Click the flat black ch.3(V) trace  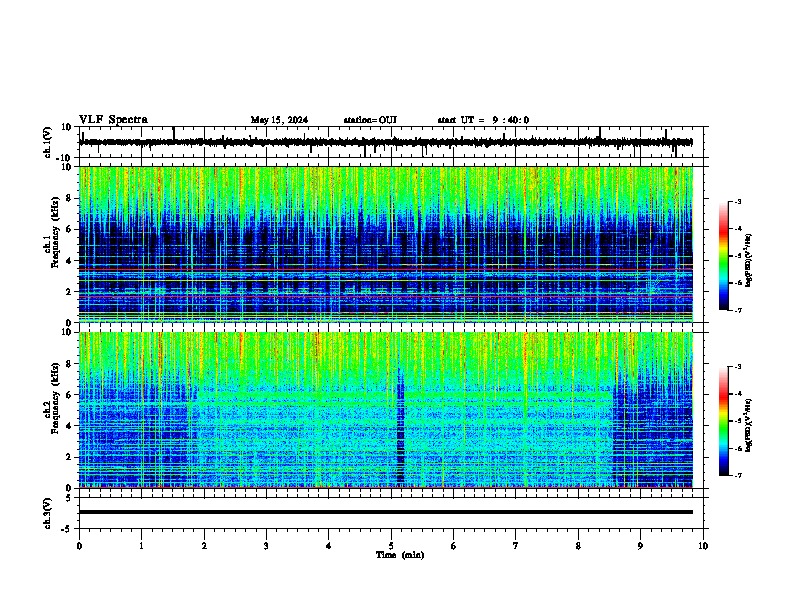386,512
